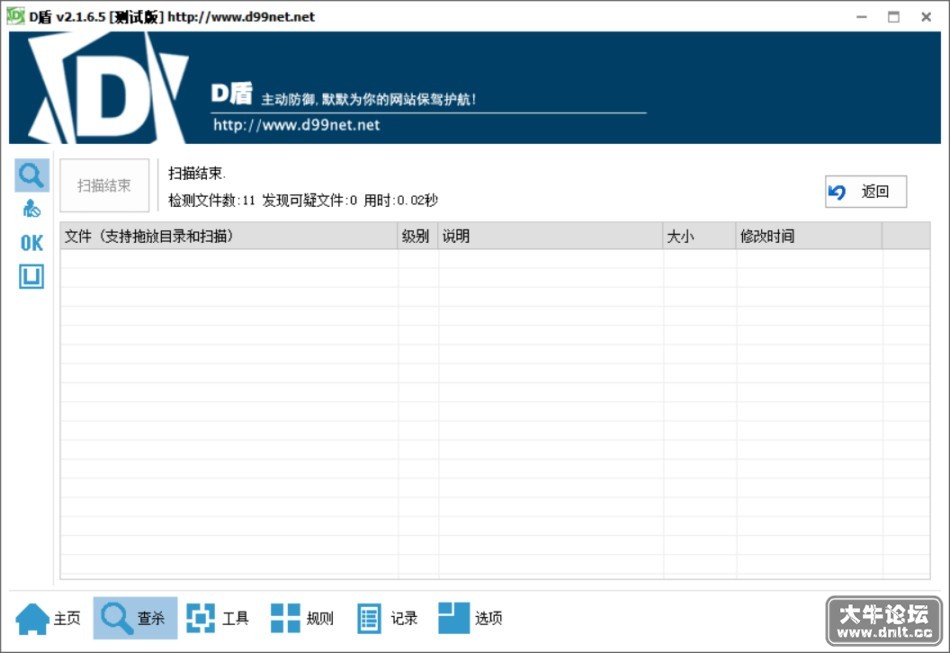950x653 pixels.
Task: Go to the 主页 home tab
Action: [x=48, y=618]
